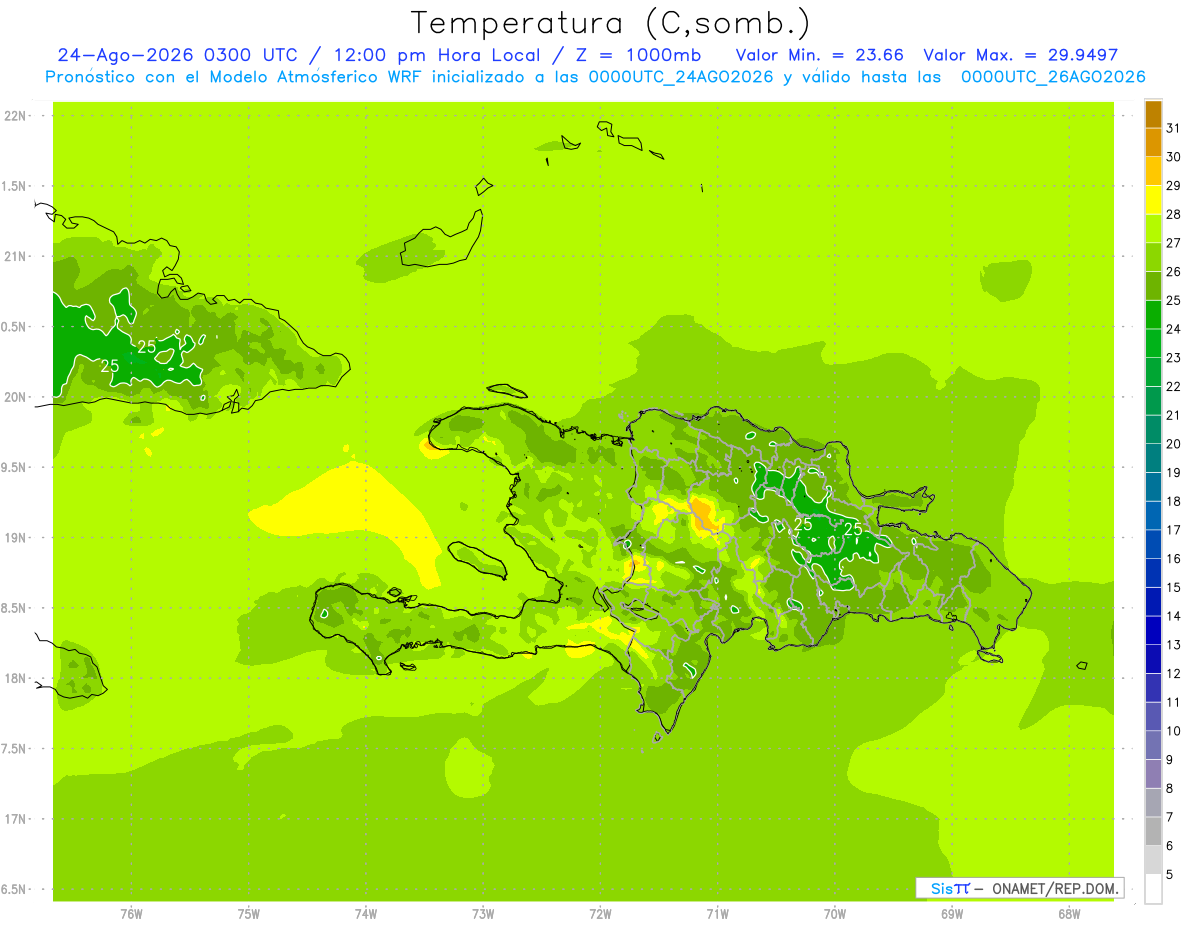
Task: Click the "5" color bar label
Action: click(x=1171, y=875)
